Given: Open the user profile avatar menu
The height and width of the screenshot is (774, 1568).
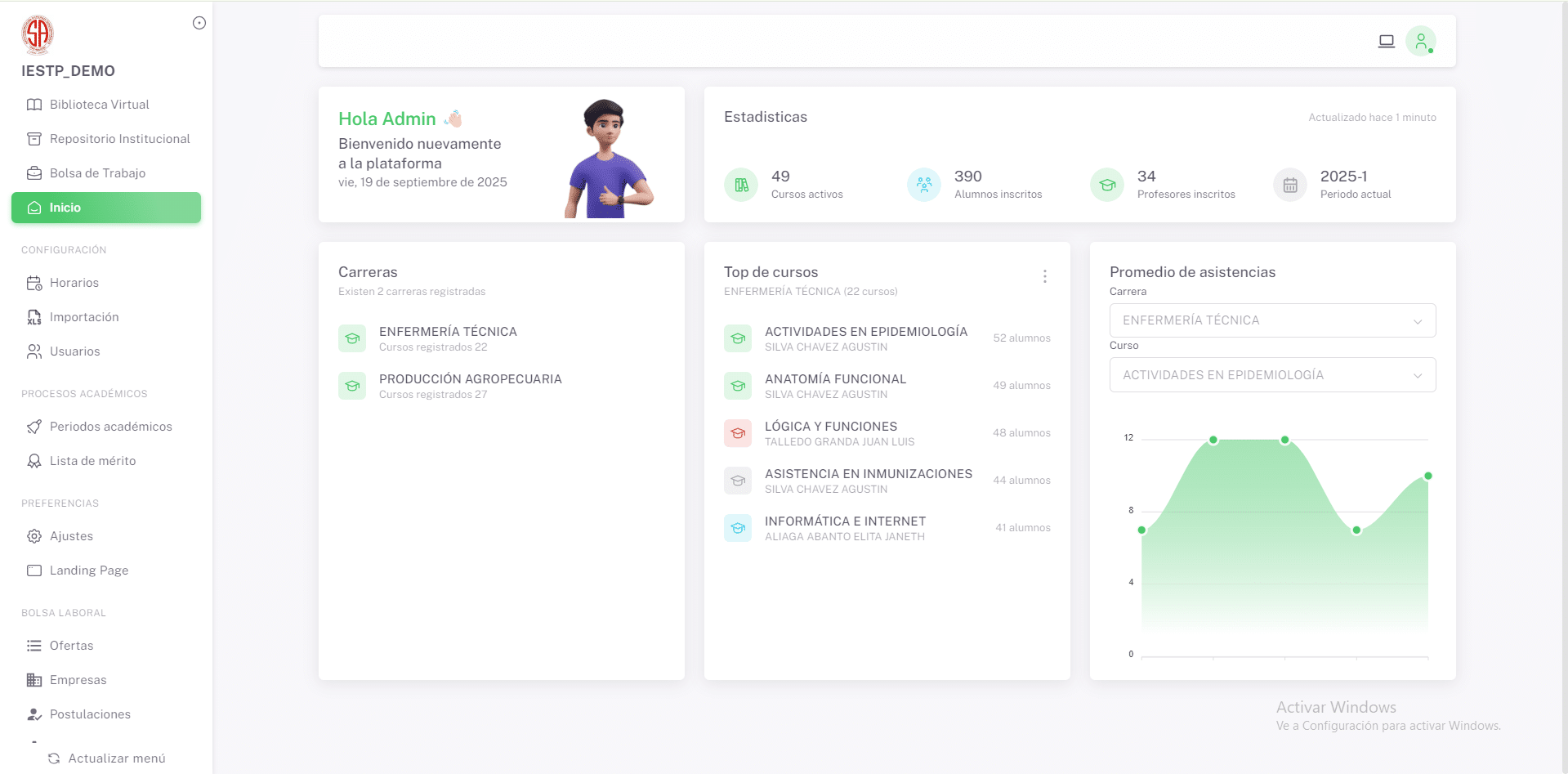Looking at the screenshot, I should 1420,41.
